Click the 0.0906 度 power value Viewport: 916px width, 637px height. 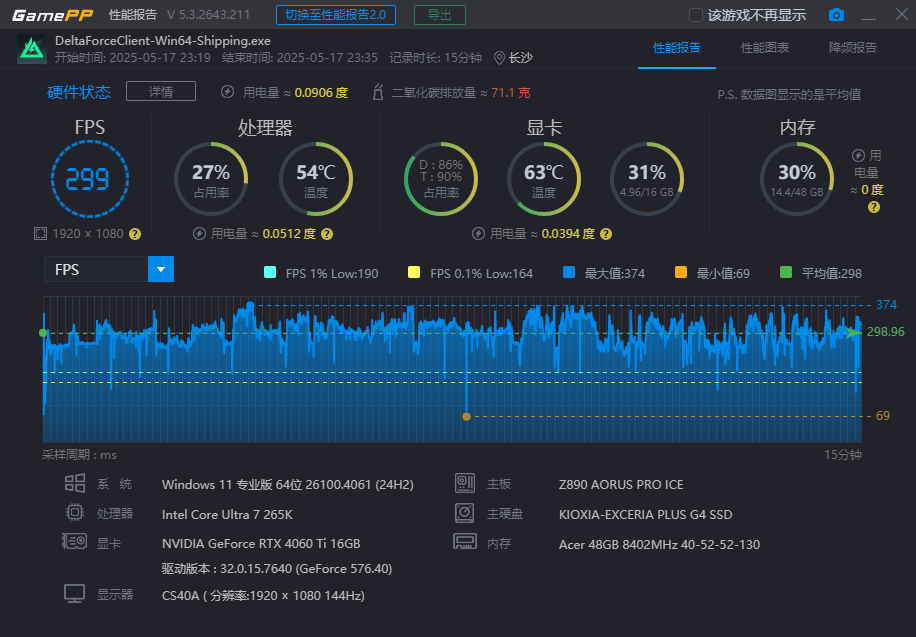coord(321,92)
